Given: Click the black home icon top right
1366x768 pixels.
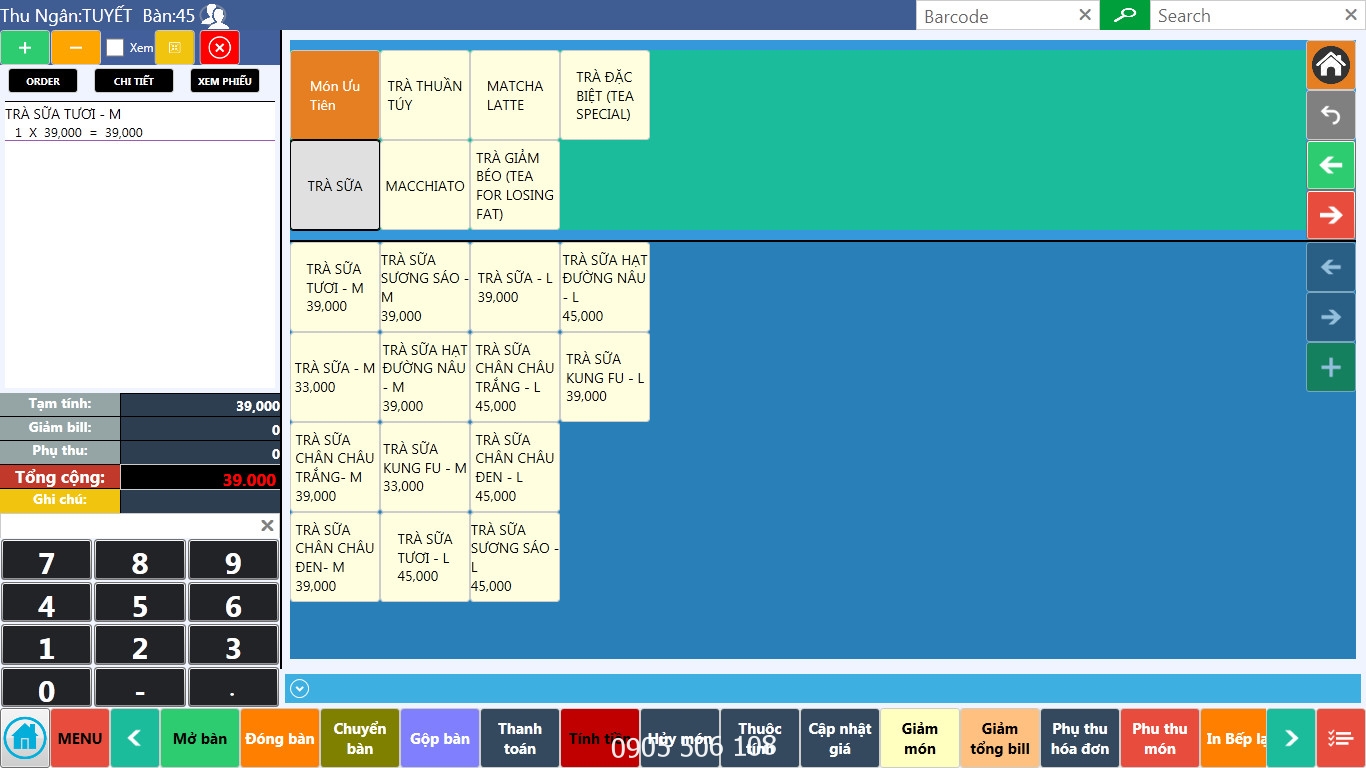Looking at the screenshot, I should [1331, 66].
